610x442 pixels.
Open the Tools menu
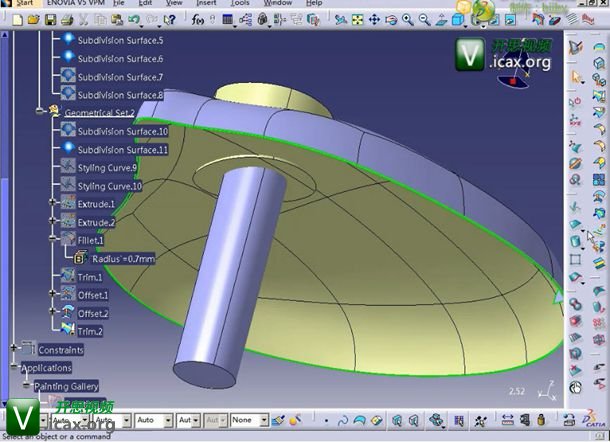coord(239,4)
